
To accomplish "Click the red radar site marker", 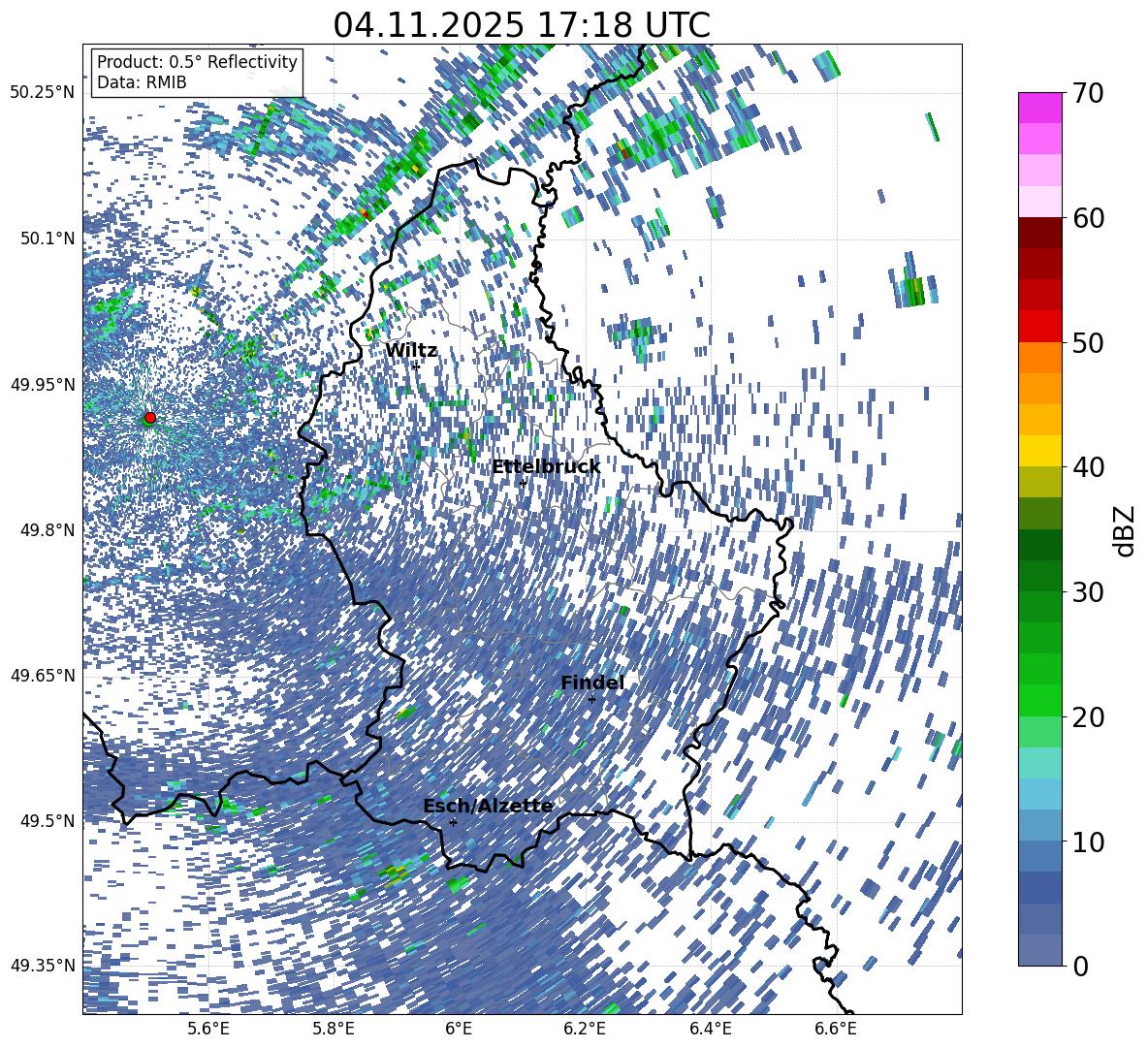I will tap(150, 417).
